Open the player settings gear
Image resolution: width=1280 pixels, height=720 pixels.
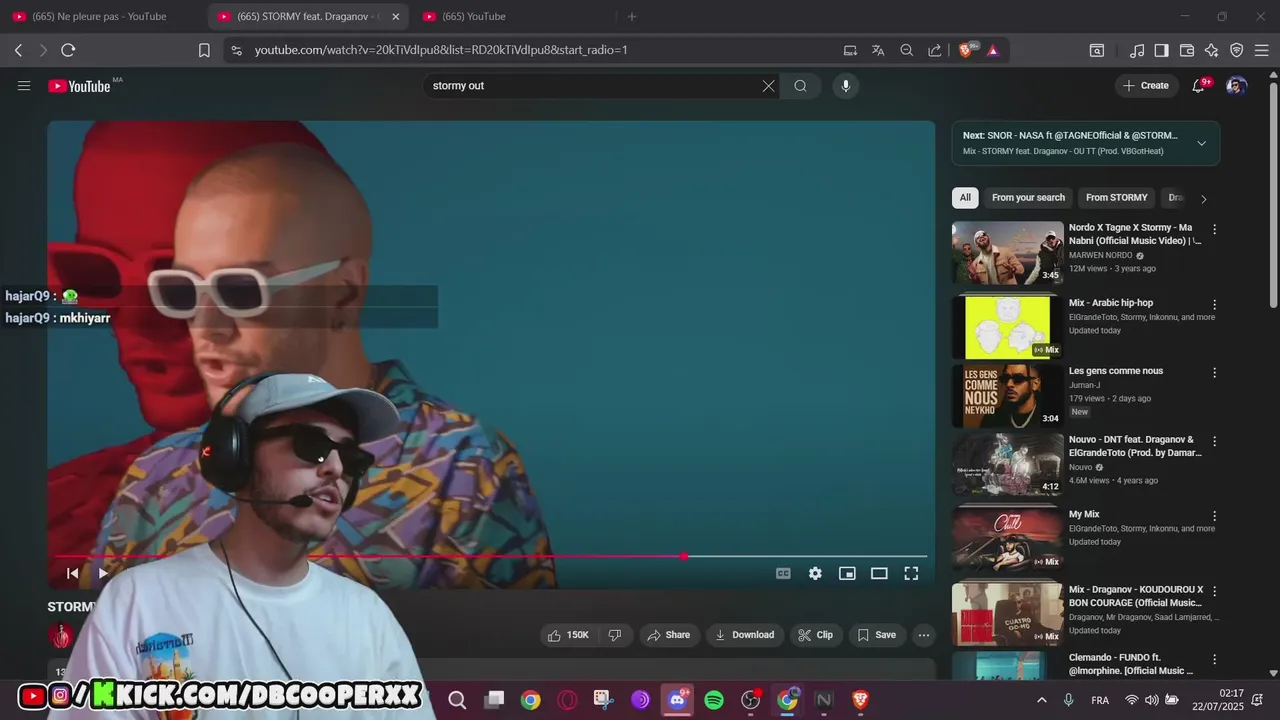[x=815, y=573]
